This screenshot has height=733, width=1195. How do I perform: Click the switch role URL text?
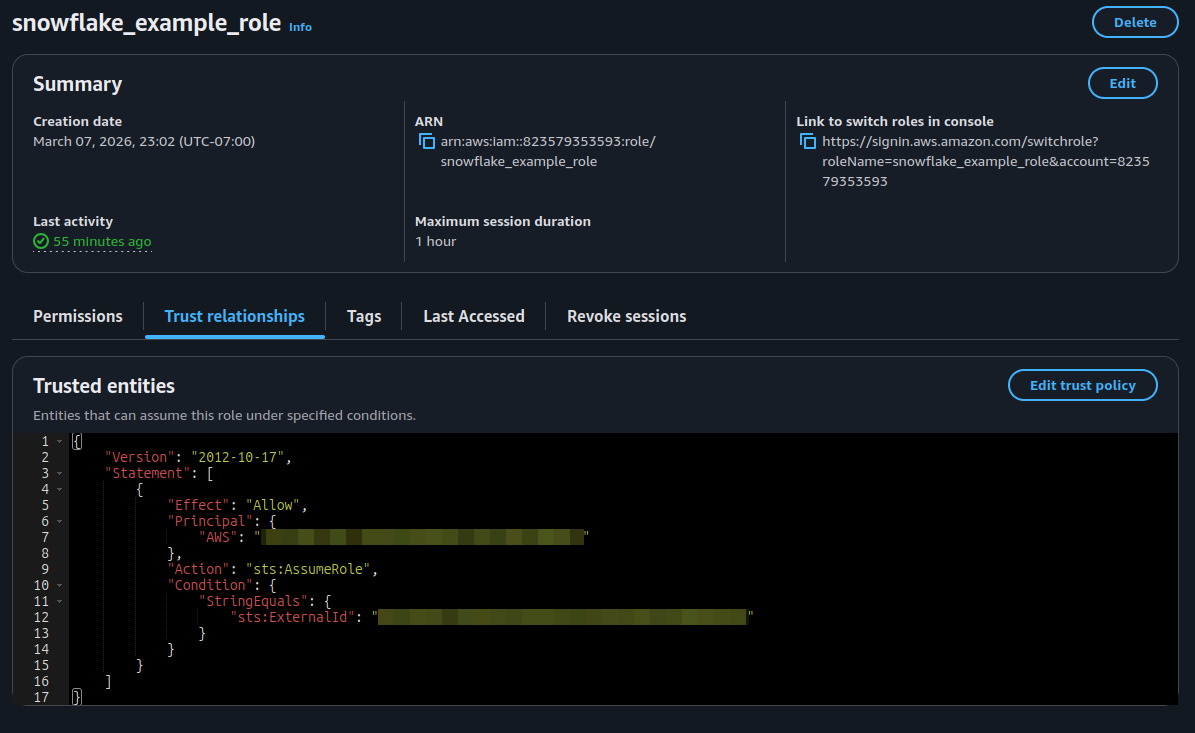(x=985, y=161)
